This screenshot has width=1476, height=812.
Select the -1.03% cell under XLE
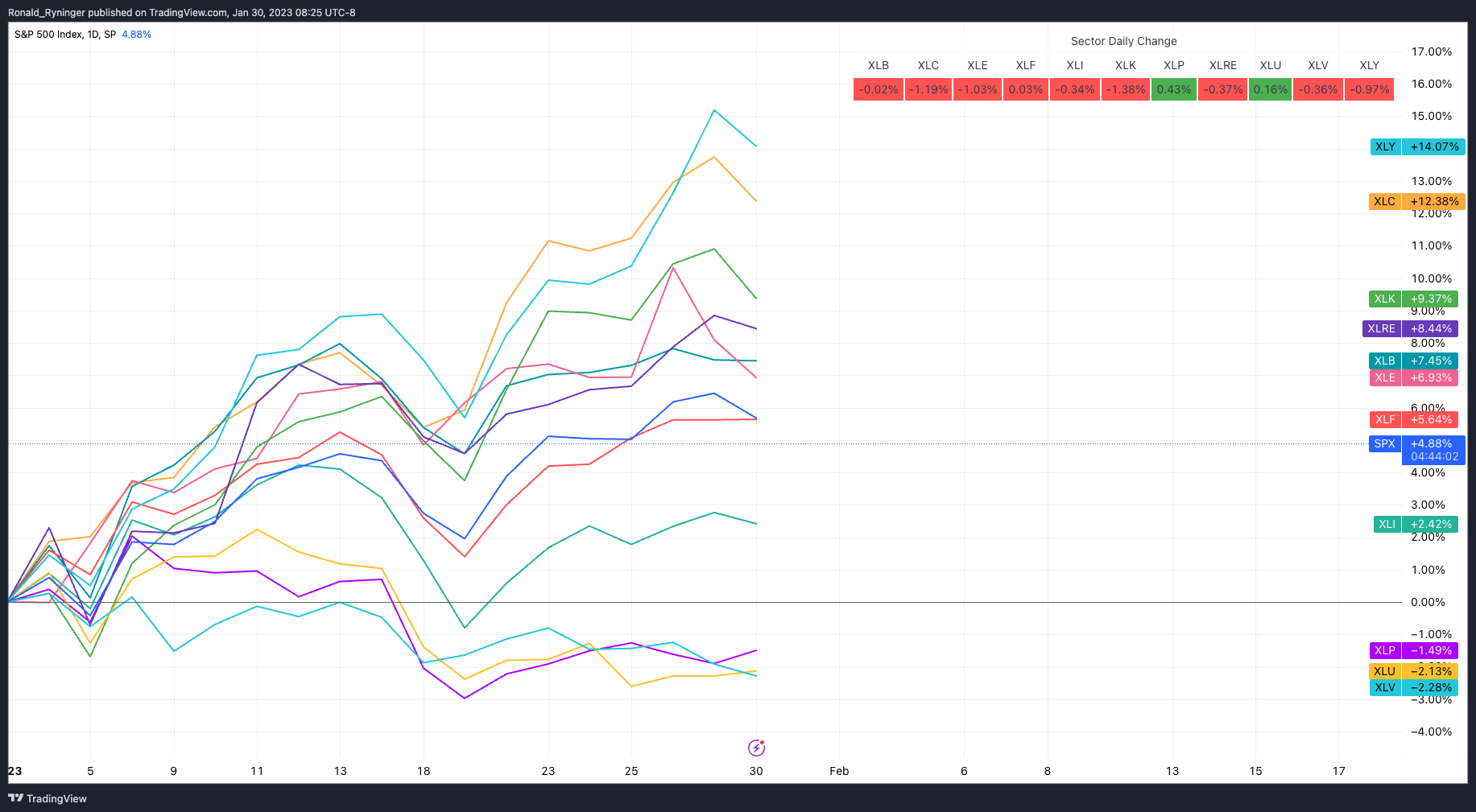(x=977, y=89)
